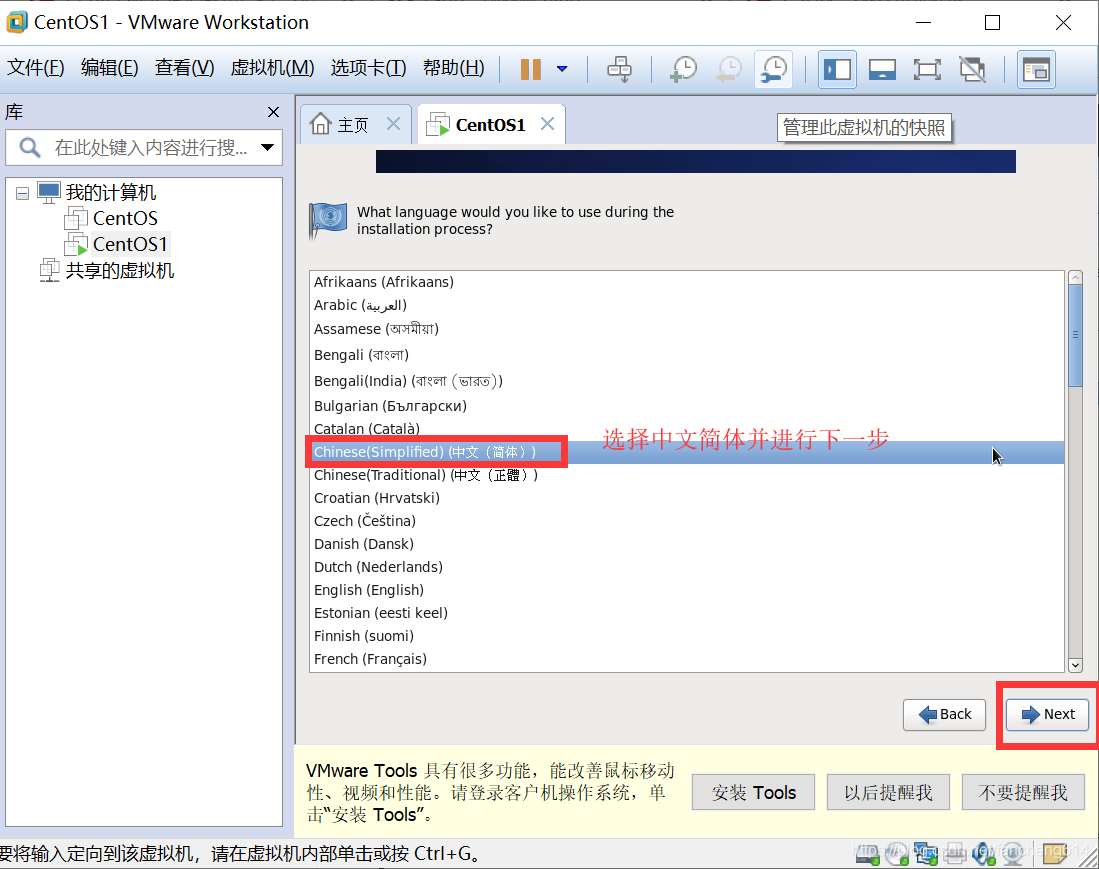Open the 选项卡(T) menu
The image size is (1099, 869).
click(x=368, y=68)
